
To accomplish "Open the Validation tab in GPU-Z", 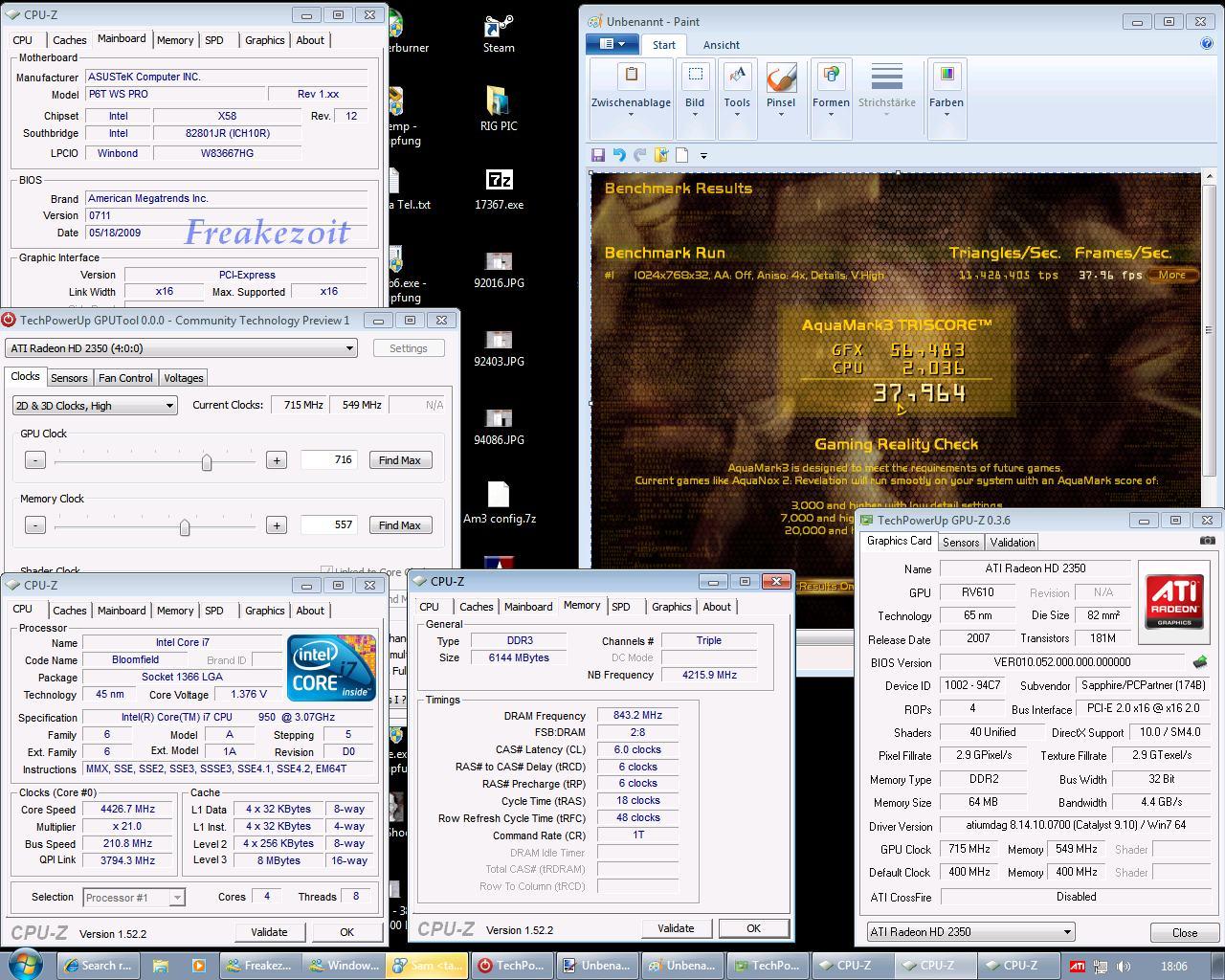I will [x=1013, y=542].
